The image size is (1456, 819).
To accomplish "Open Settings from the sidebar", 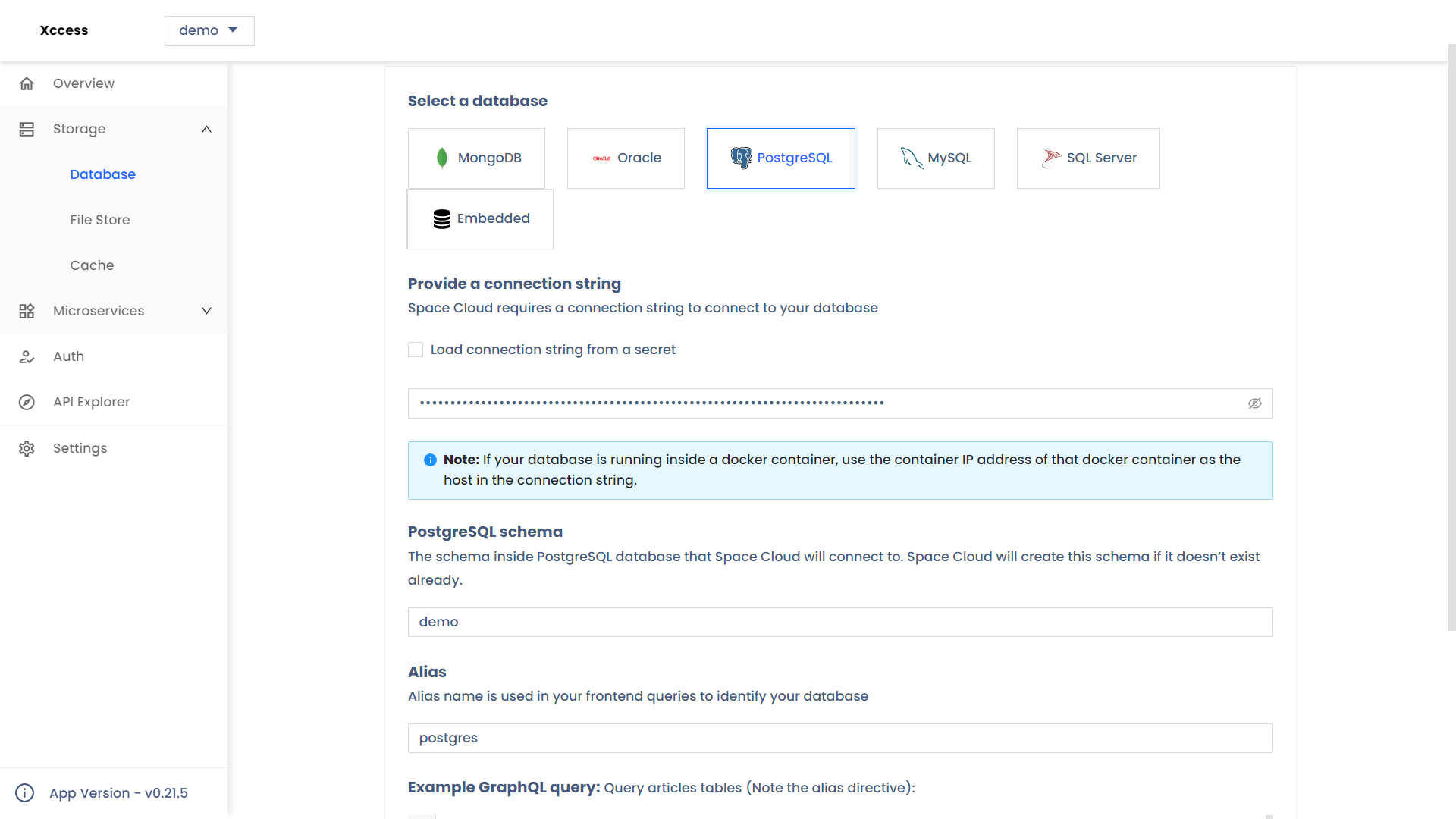I will (114, 448).
